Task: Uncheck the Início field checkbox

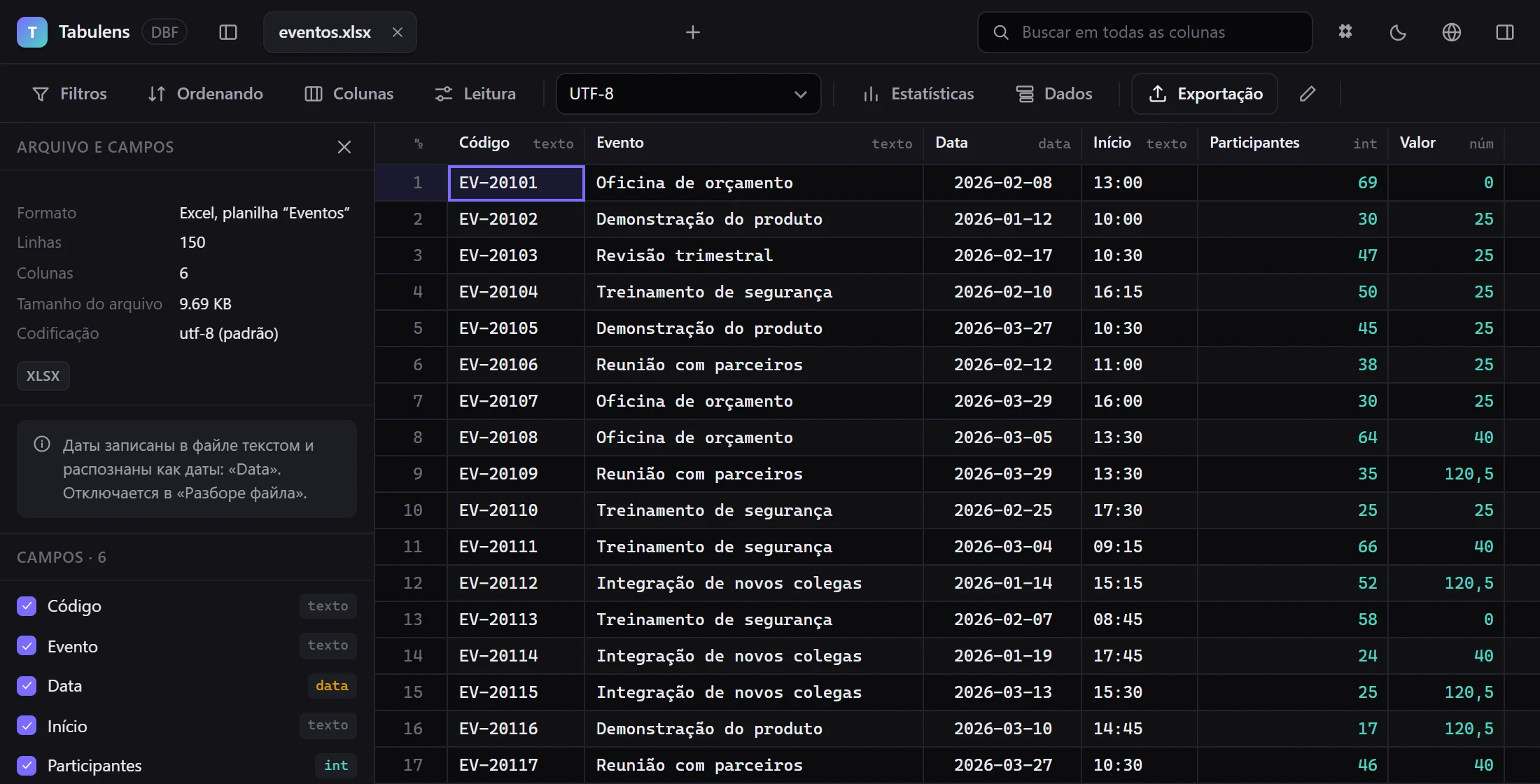Action: pyautogui.click(x=27, y=726)
